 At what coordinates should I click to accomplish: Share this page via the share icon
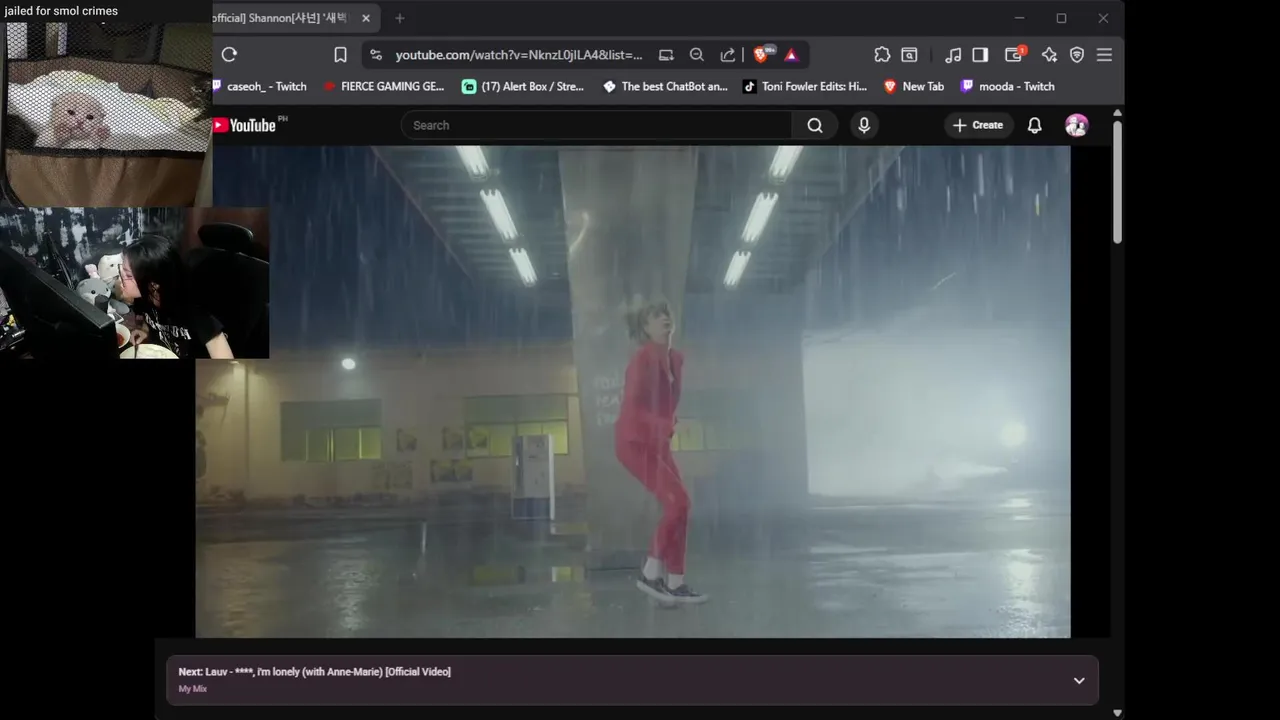[728, 55]
